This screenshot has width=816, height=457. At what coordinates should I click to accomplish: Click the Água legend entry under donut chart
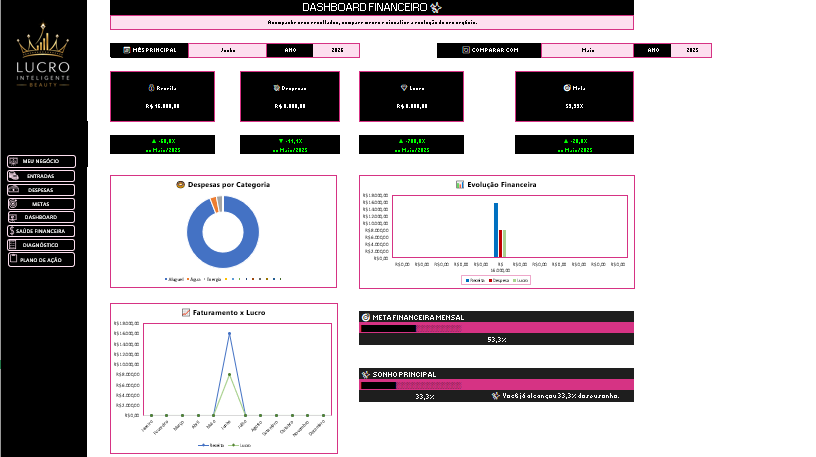point(194,279)
